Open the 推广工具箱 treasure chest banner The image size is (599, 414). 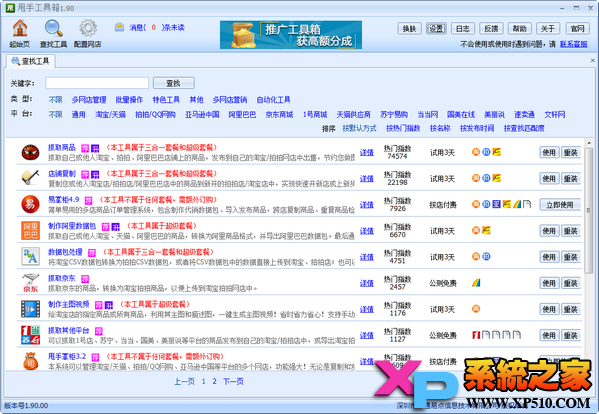pos(291,35)
